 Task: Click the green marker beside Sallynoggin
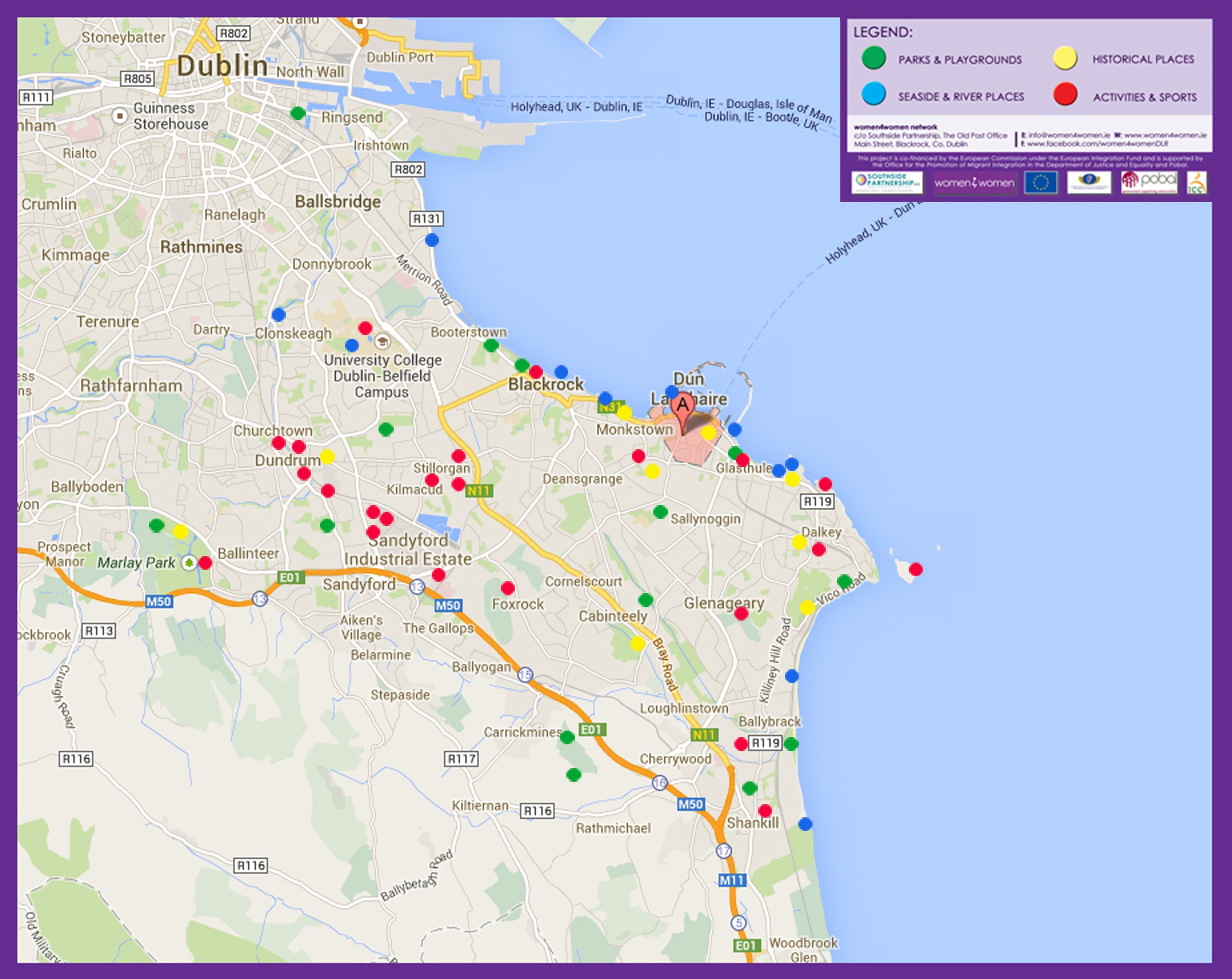click(x=660, y=512)
